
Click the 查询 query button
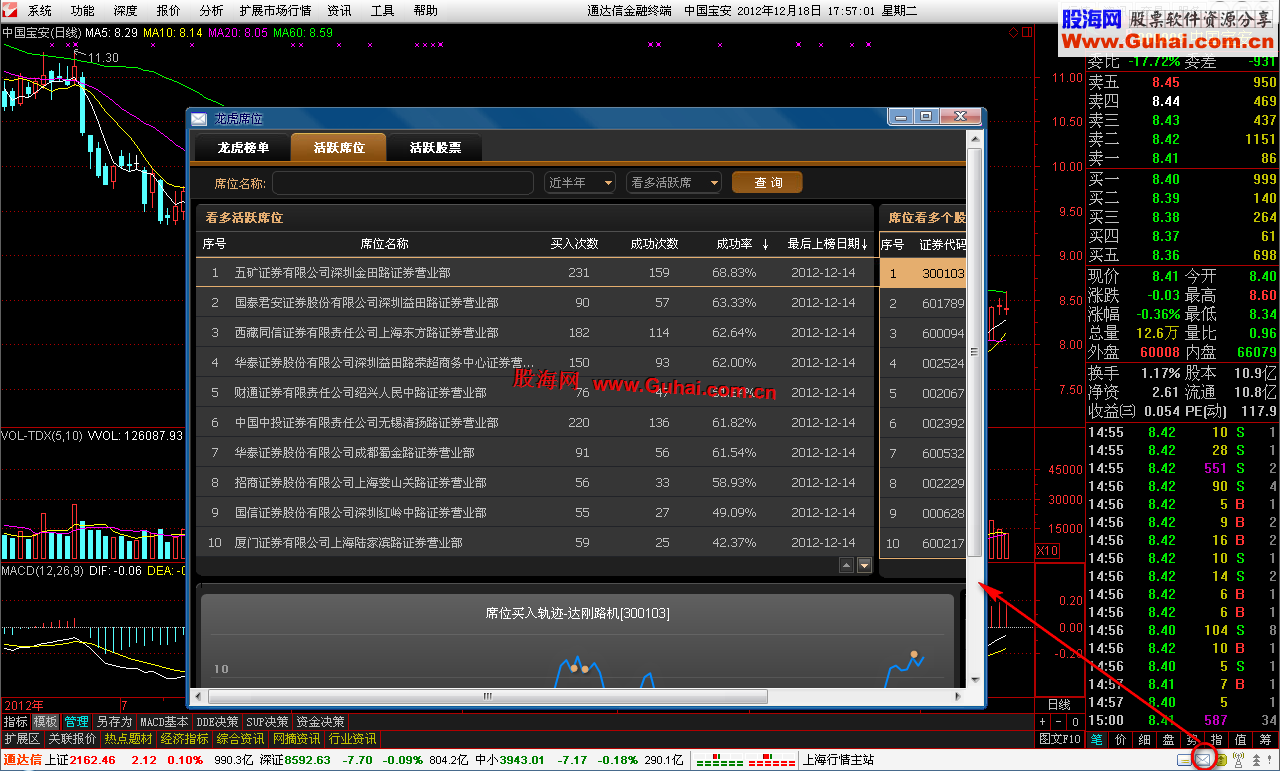[767, 183]
